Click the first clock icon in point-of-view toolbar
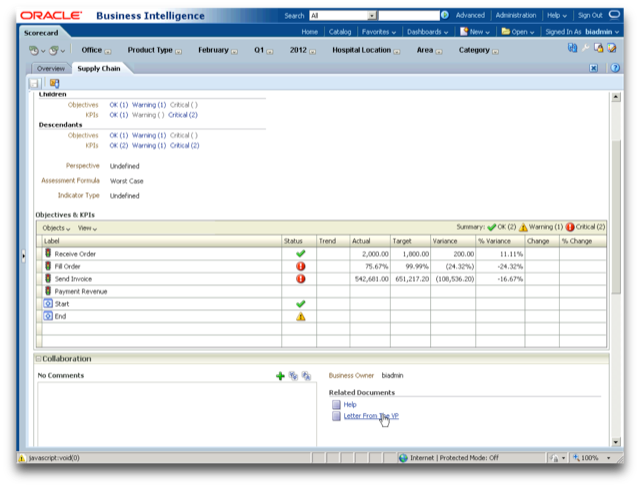This screenshot has height=487, width=640. 33,51
